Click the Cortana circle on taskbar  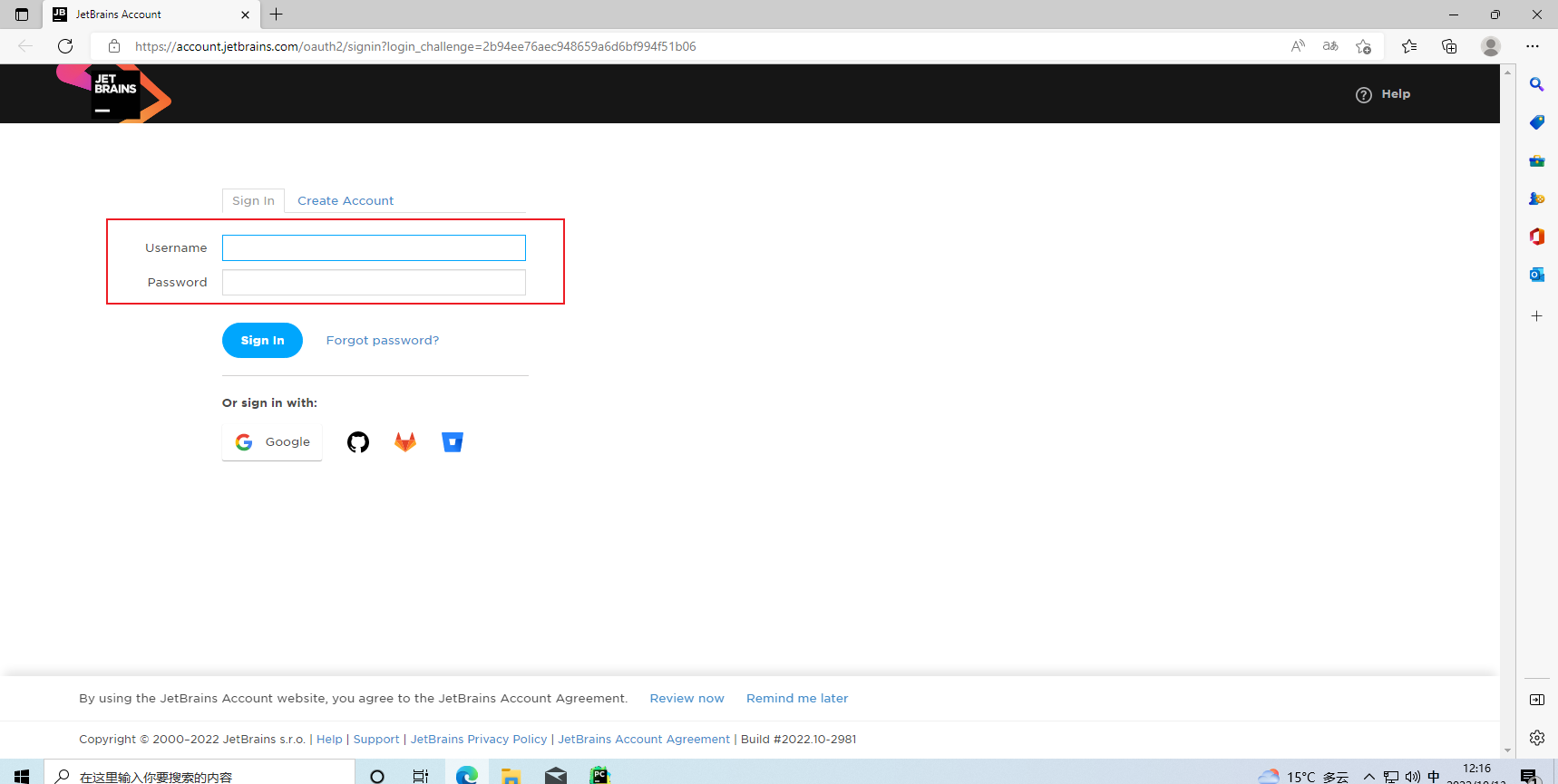pyautogui.click(x=377, y=776)
